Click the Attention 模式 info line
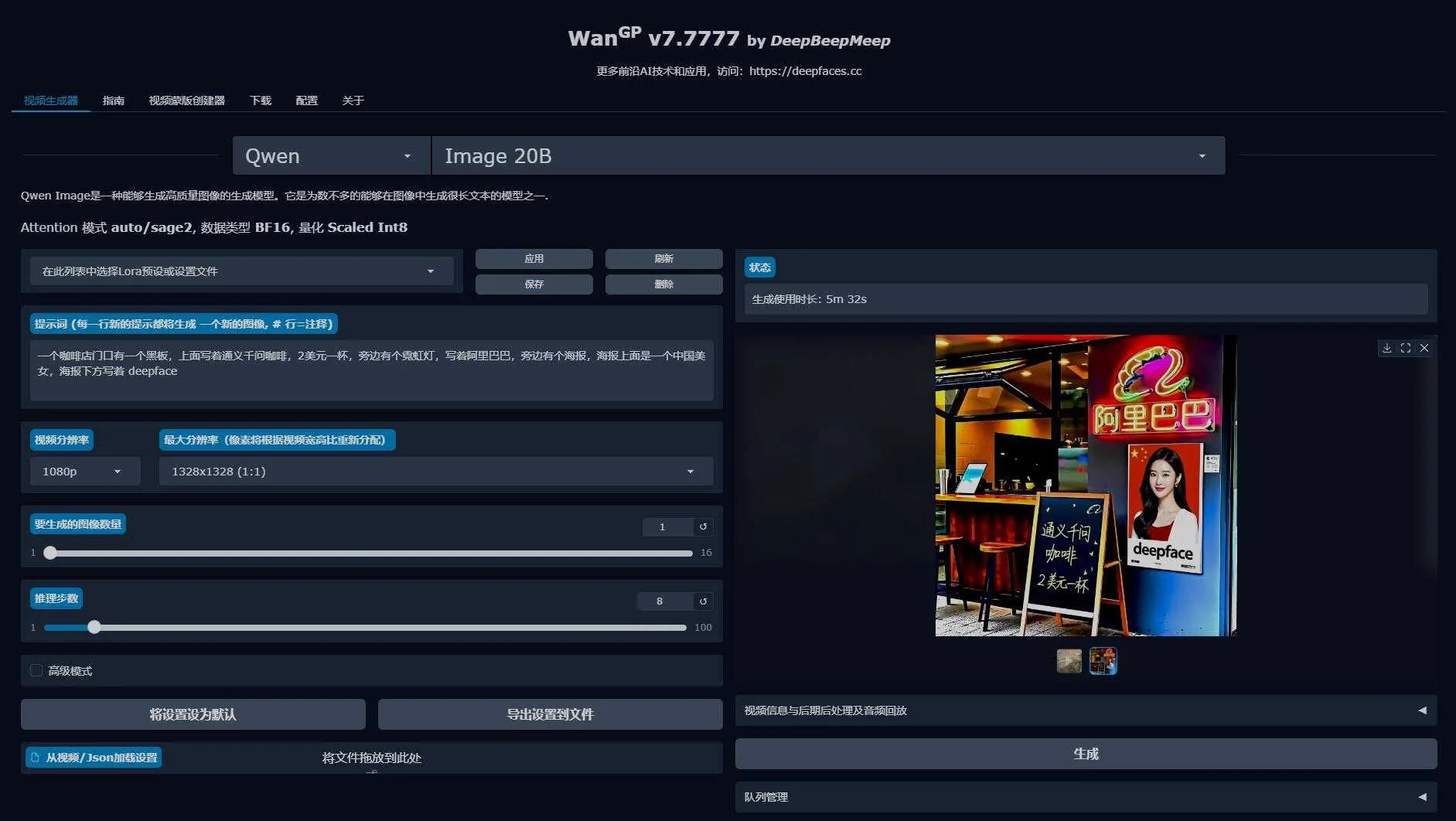This screenshot has height=821, width=1456. (214, 227)
